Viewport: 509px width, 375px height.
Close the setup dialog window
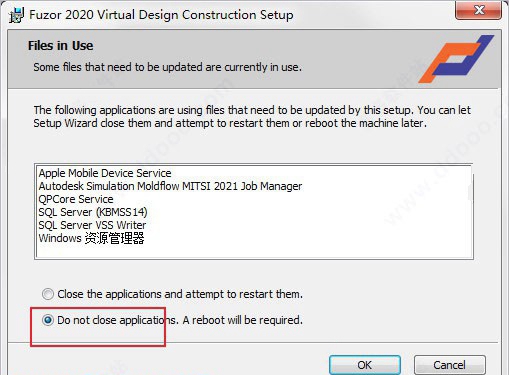[x=479, y=10]
